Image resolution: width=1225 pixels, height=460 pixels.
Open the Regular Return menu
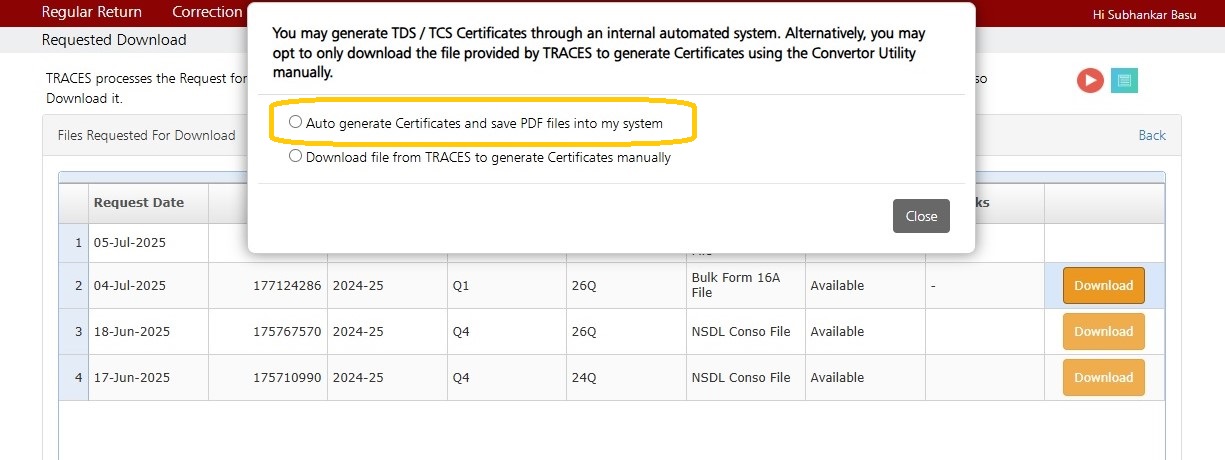[x=92, y=12]
